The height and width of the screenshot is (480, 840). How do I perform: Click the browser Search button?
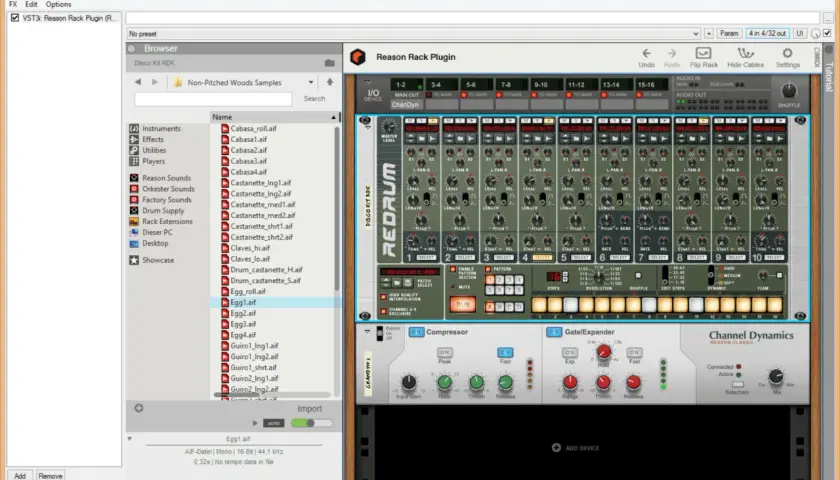coord(314,99)
